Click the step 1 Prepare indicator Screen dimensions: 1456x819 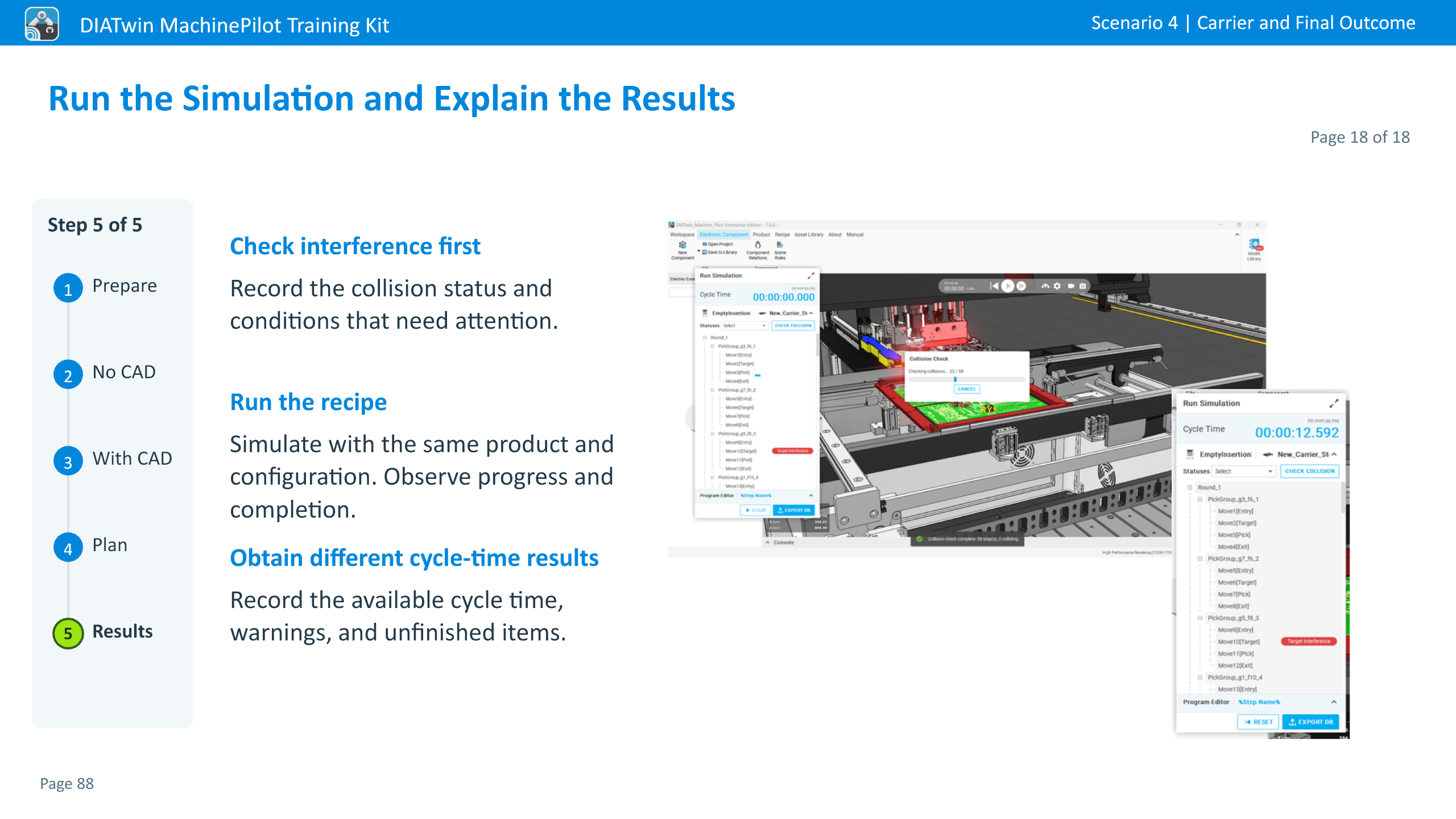point(68,288)
